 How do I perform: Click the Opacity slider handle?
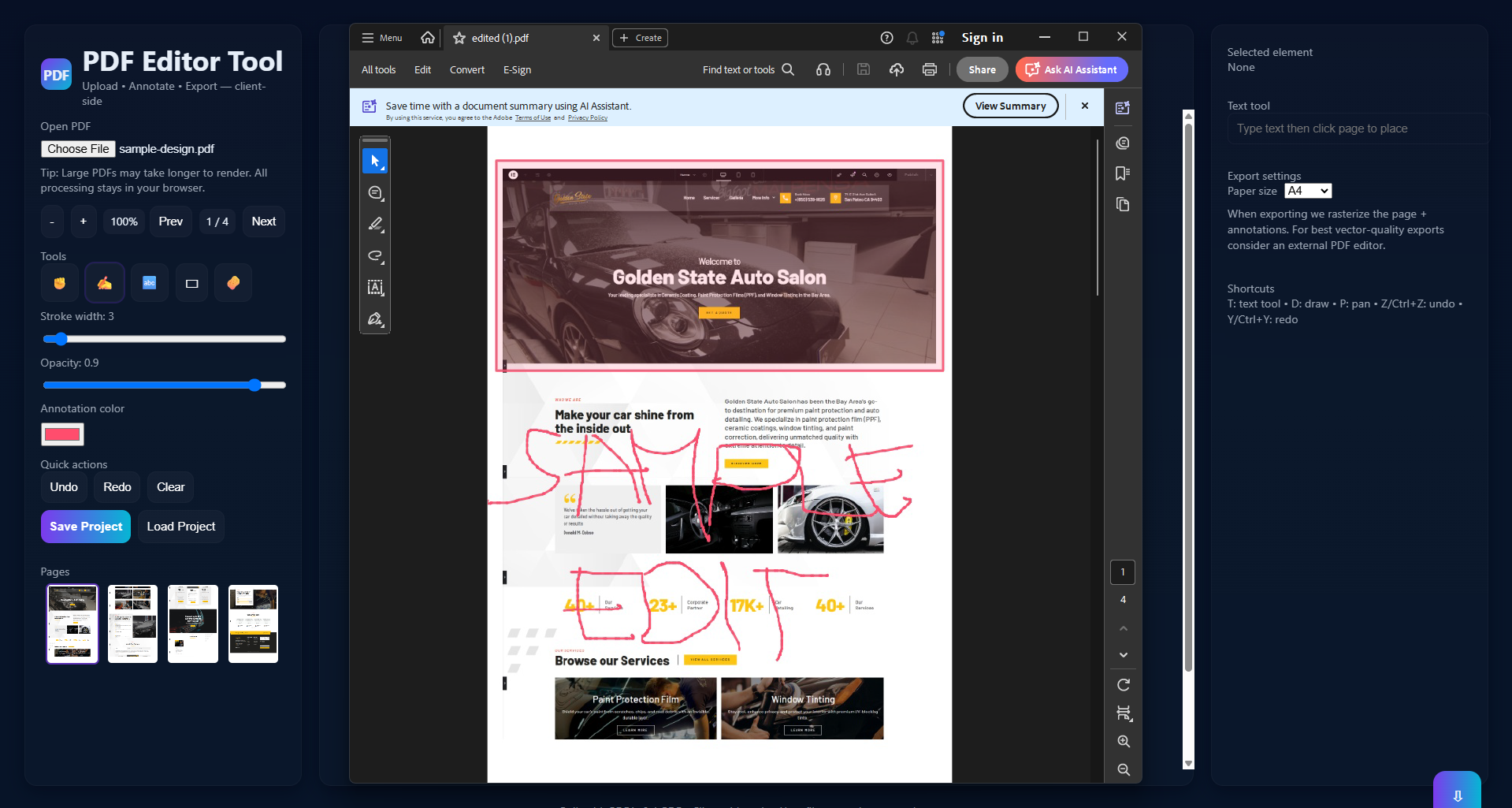pos(254,385)
